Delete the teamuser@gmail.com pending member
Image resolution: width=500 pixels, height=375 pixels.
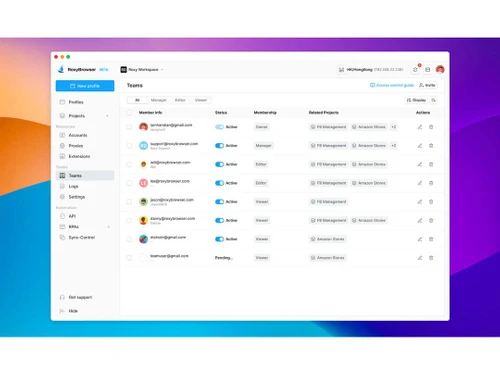[431, 258]
